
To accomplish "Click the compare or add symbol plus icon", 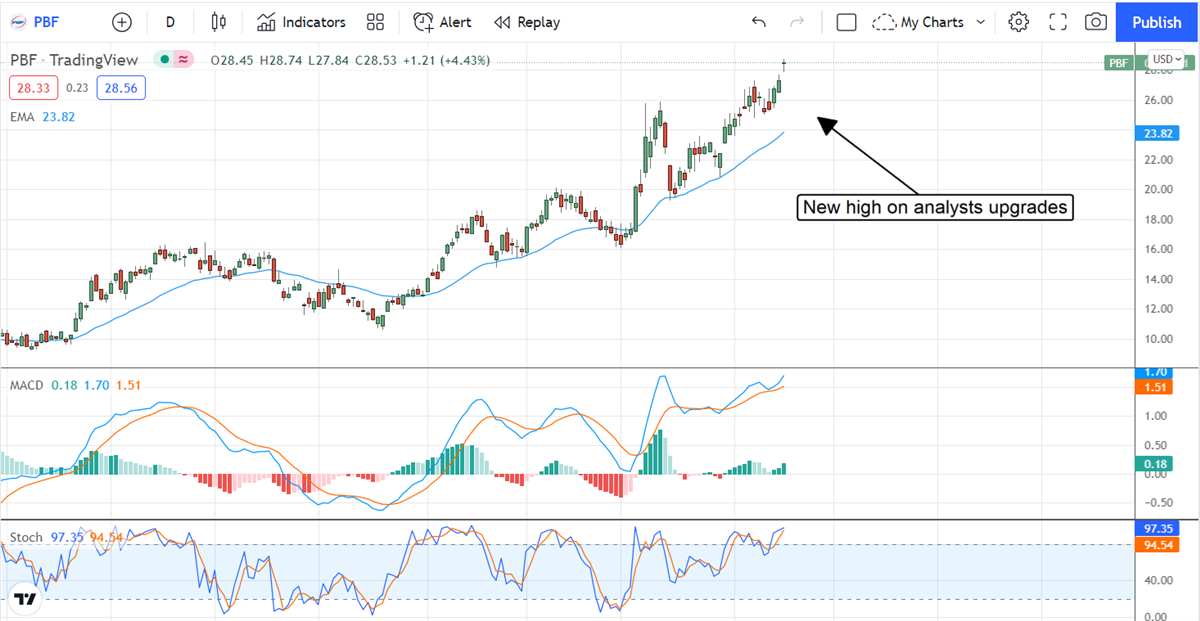I will pos(122,22).
